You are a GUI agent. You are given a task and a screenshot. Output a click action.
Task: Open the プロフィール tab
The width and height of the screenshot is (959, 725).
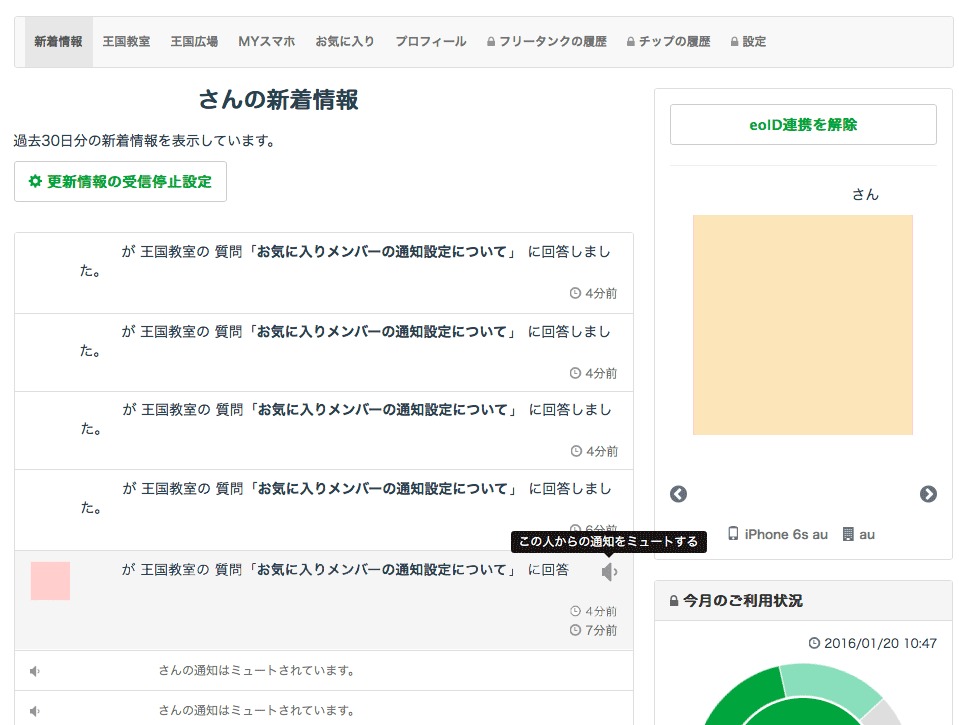[x=430, y=42]
